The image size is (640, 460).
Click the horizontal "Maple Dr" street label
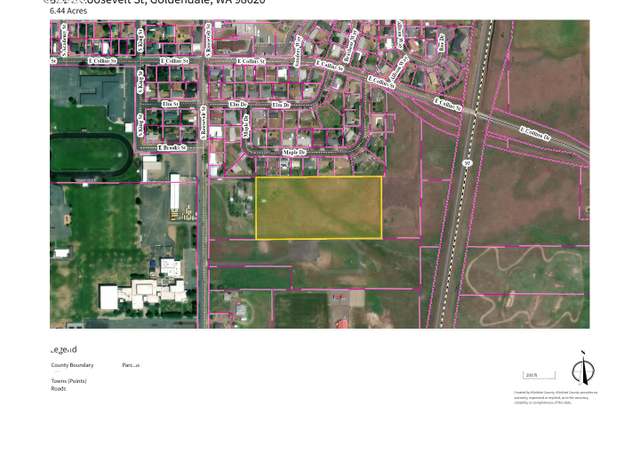(x=294, y=152)
